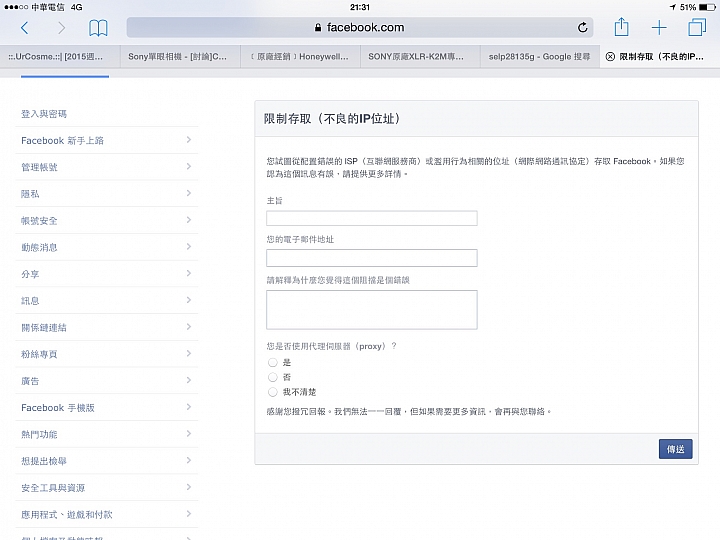Open 熱門功能 help link

pos(39,434)
